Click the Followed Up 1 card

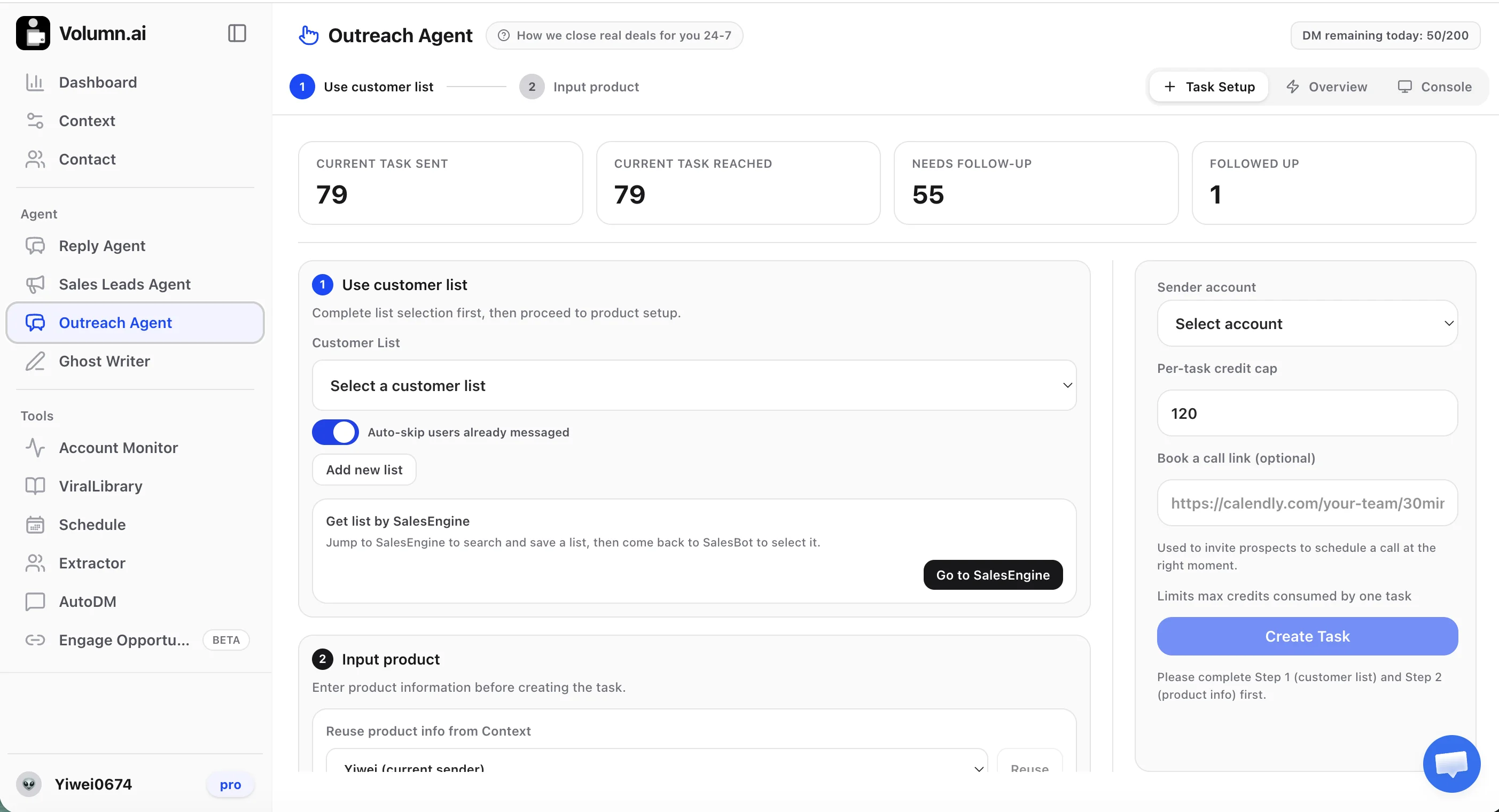pyautogui.click(x=1334, y=183)
